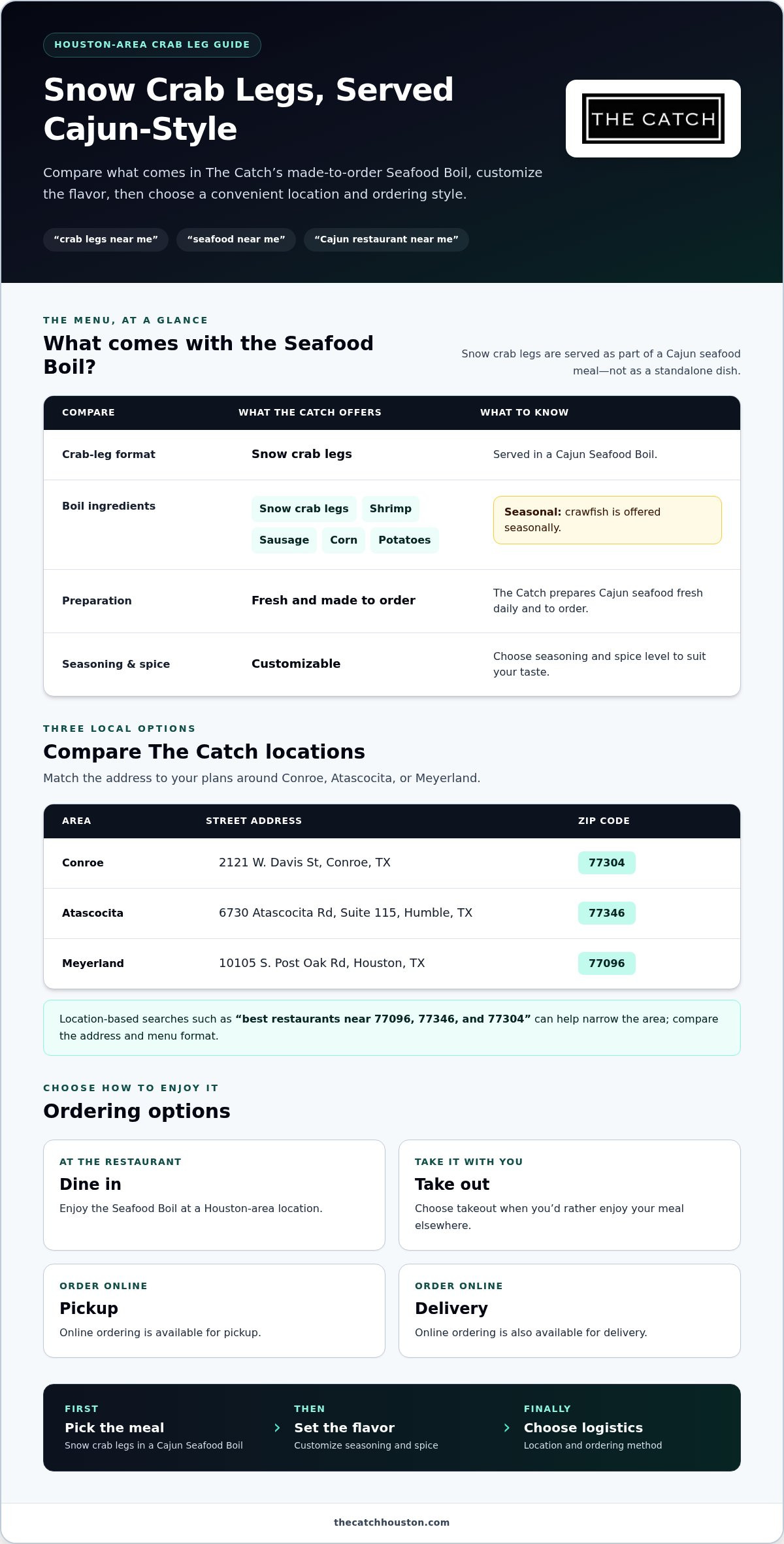Select the "Cajun restaurant near me" pill
784x1544 pixels.
(386, 239)
